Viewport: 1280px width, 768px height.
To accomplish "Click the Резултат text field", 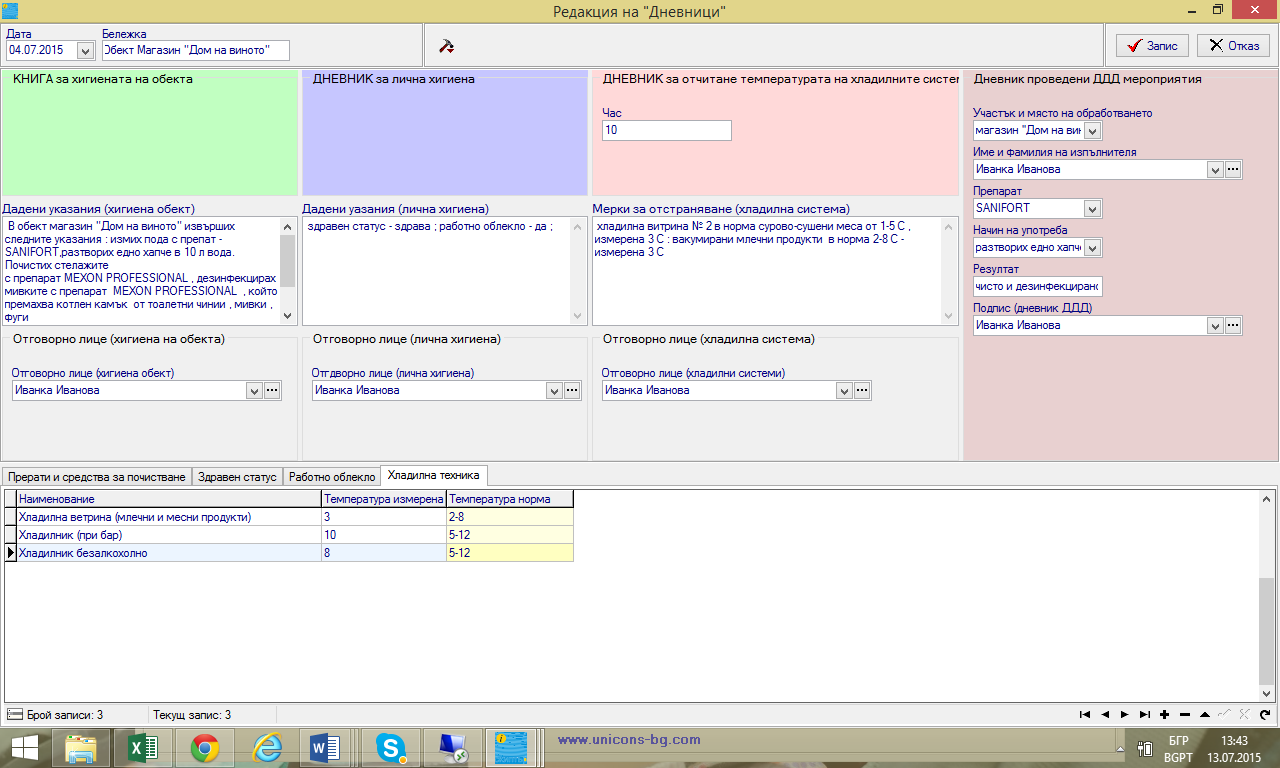I will (x=1037, y=286).
